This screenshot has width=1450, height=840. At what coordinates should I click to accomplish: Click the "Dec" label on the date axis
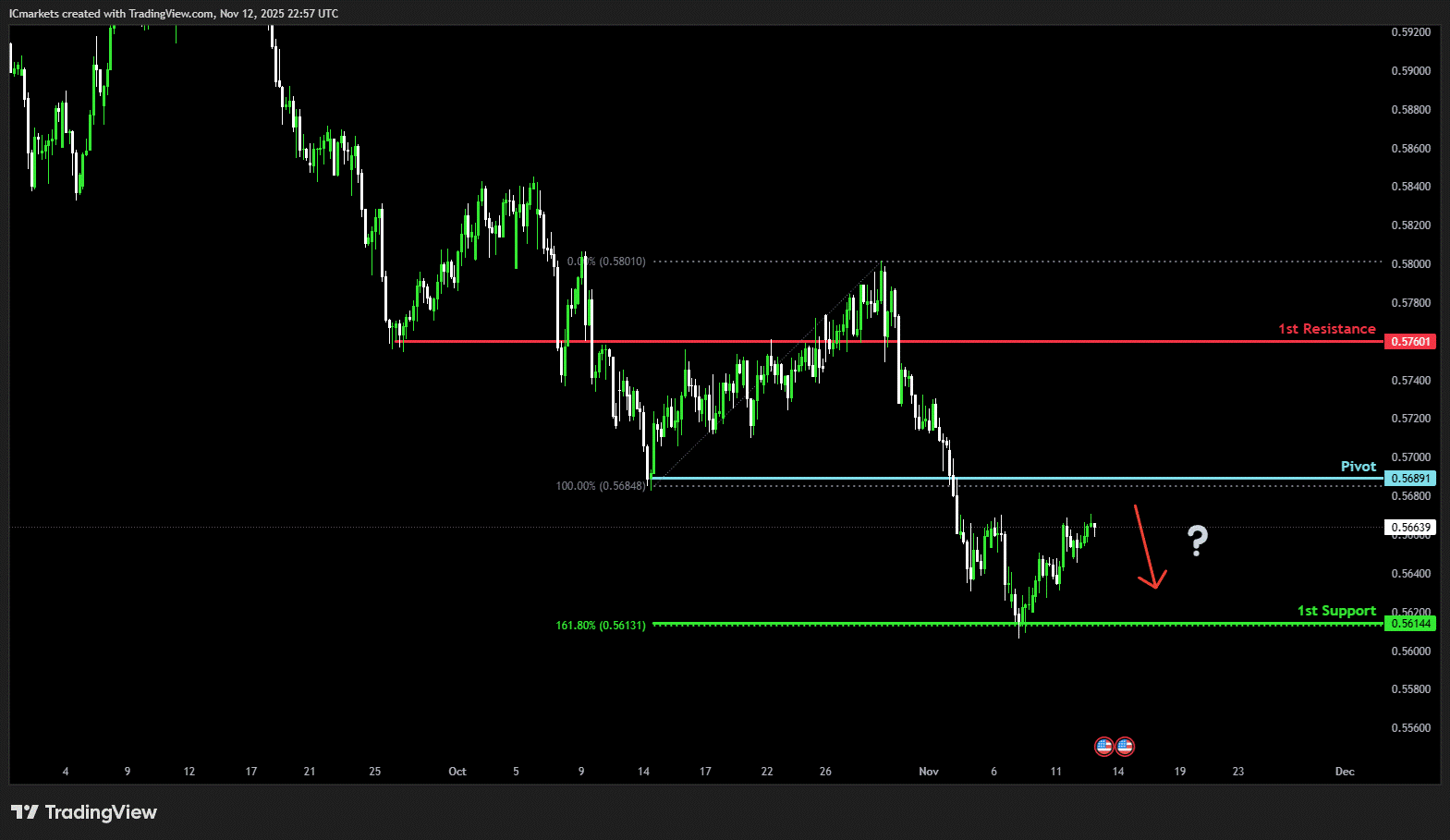1345,772
